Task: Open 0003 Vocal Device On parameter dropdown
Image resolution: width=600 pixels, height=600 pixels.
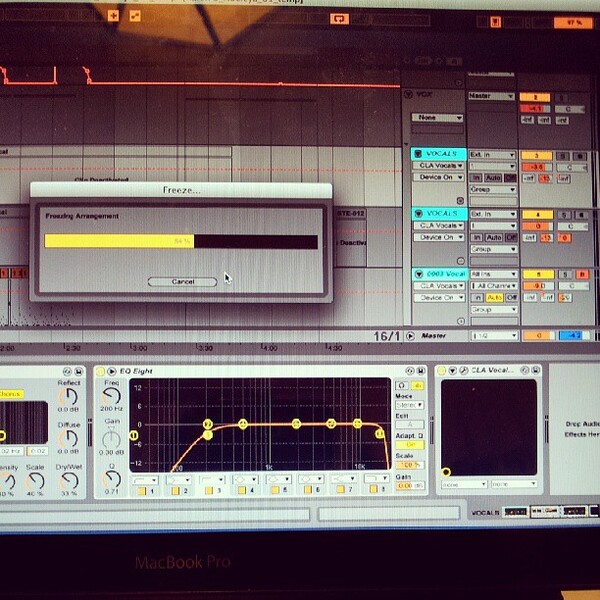Action: [439, 298]
